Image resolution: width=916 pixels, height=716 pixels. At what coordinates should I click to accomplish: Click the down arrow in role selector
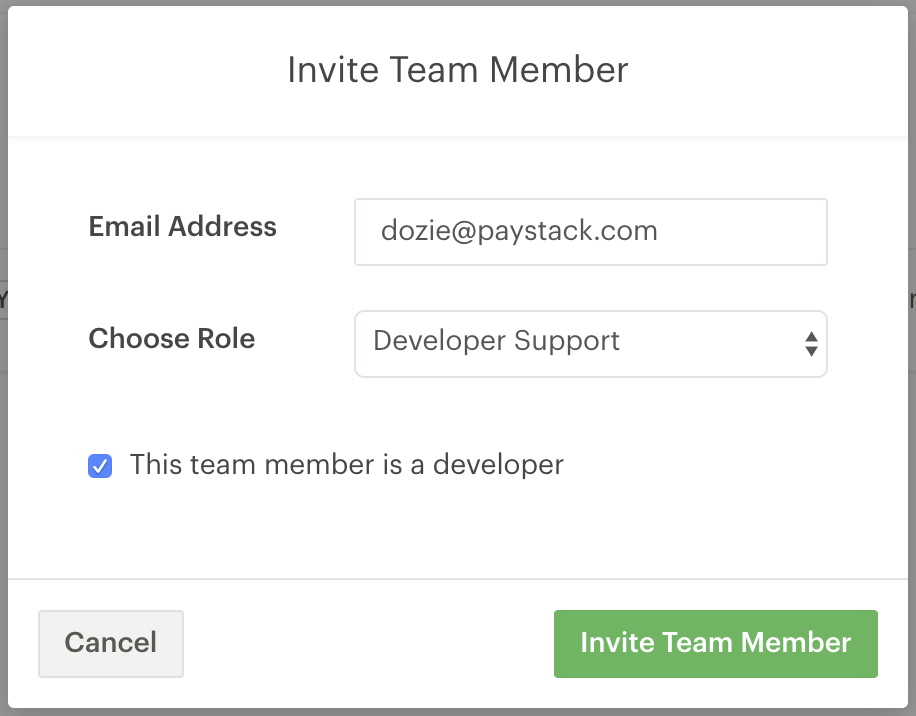click(x=811, y=351)
